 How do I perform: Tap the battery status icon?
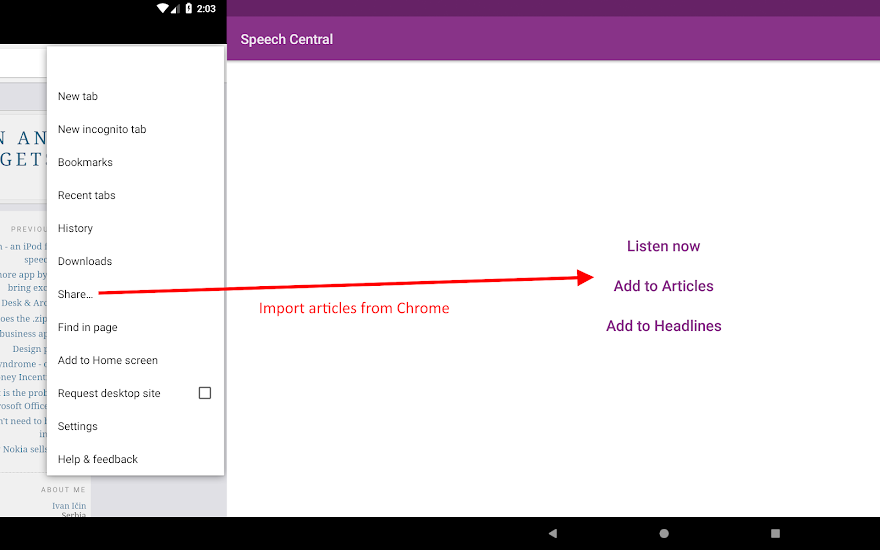pos(189,8)
